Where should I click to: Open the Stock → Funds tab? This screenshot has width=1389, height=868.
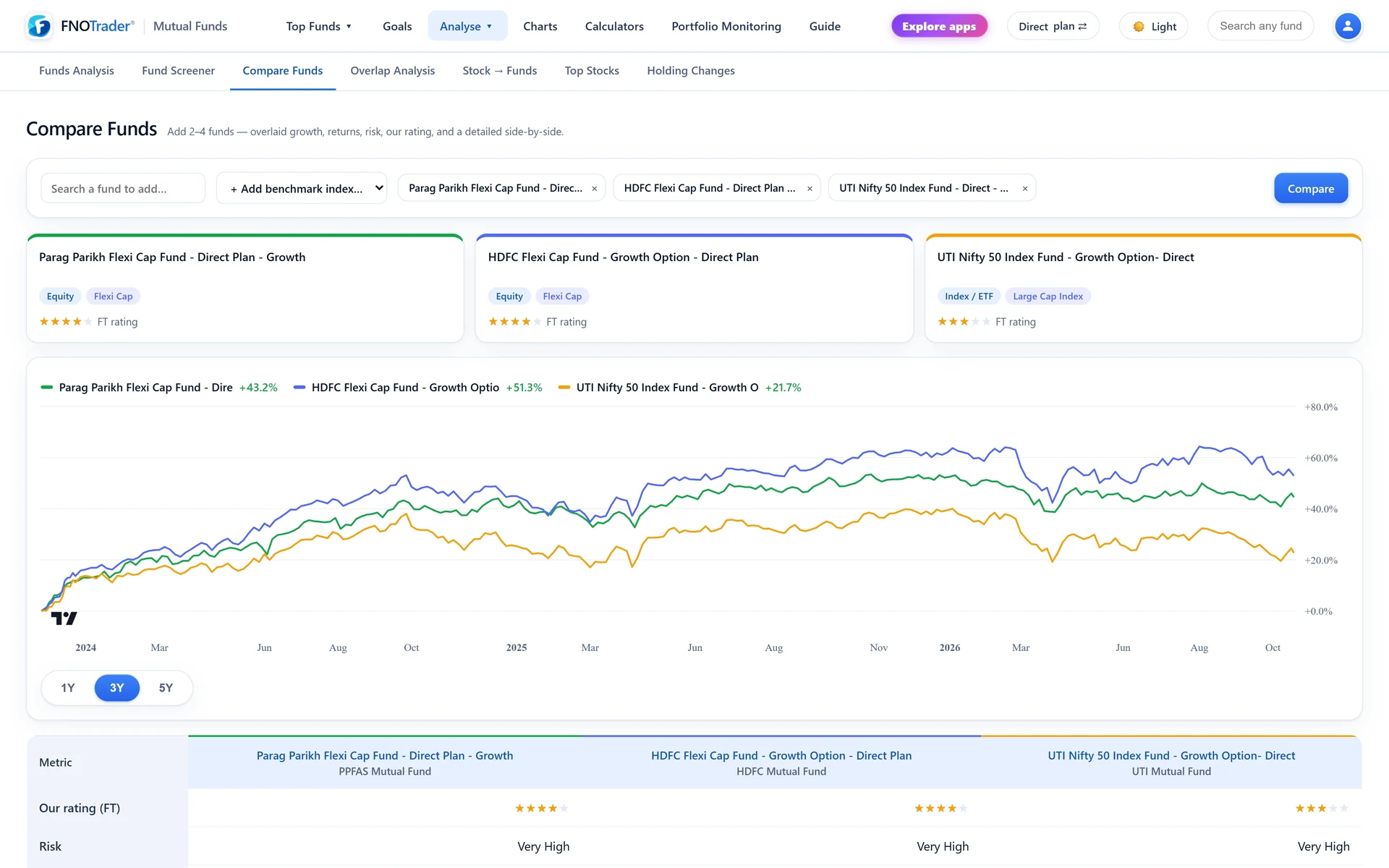coord(500,71)
